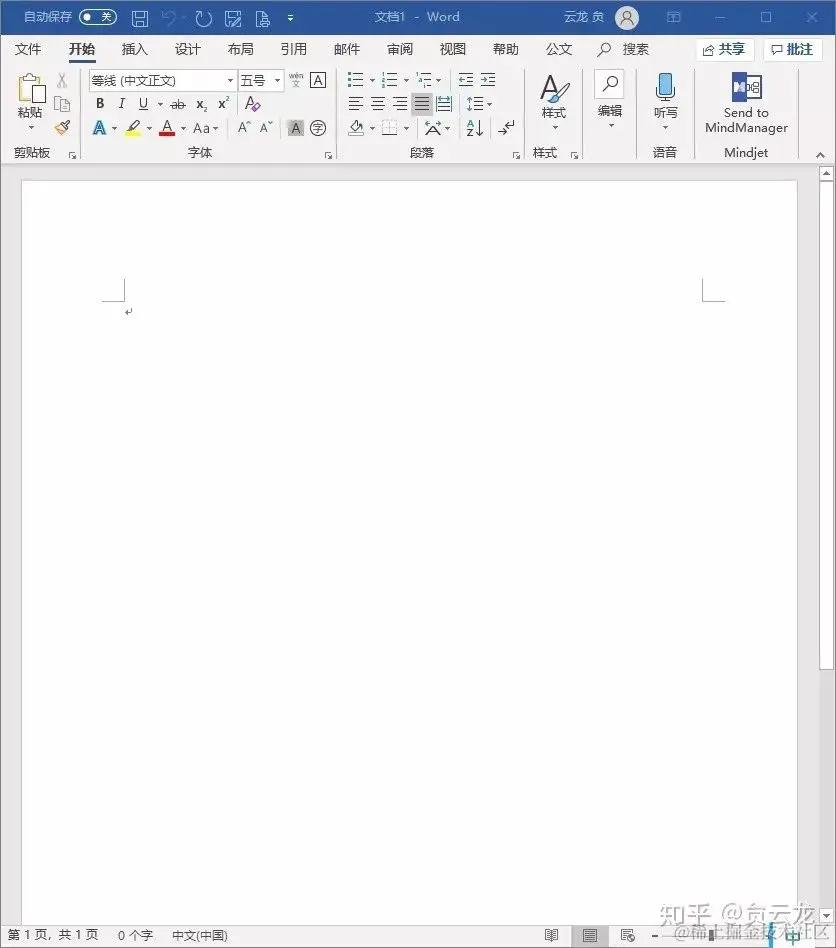Image resolution: width=836 pixels, height=948 pixels.
Task: Switch to the 插入 Insert tab
Action: (135, 50)
